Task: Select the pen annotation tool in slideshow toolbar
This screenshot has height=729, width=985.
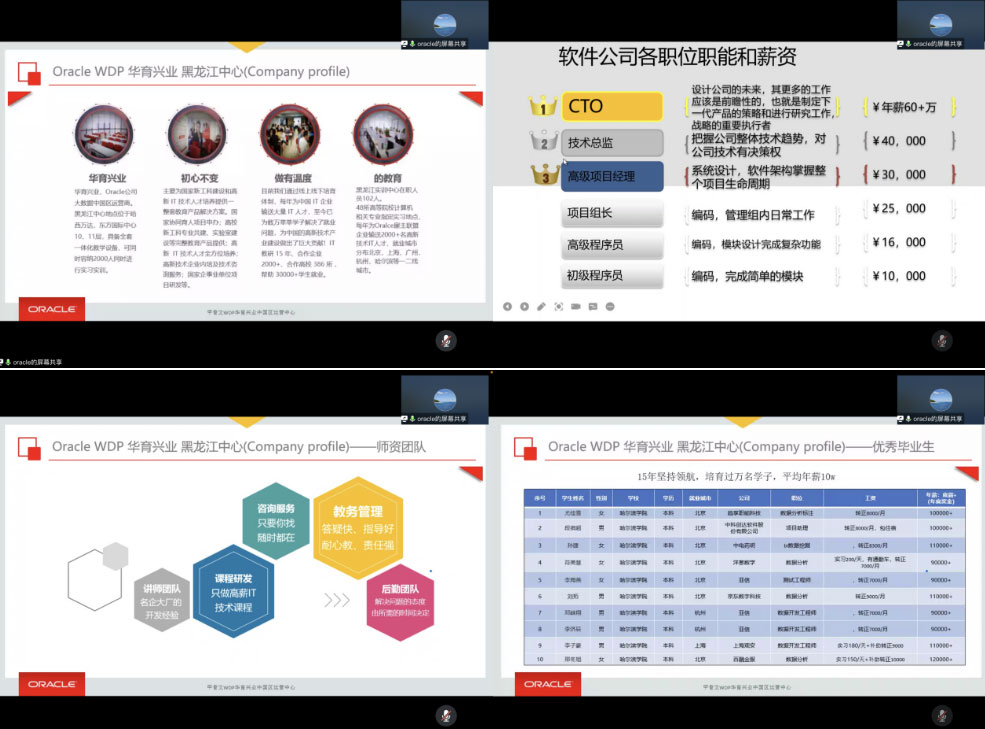Action: [541, 306]
